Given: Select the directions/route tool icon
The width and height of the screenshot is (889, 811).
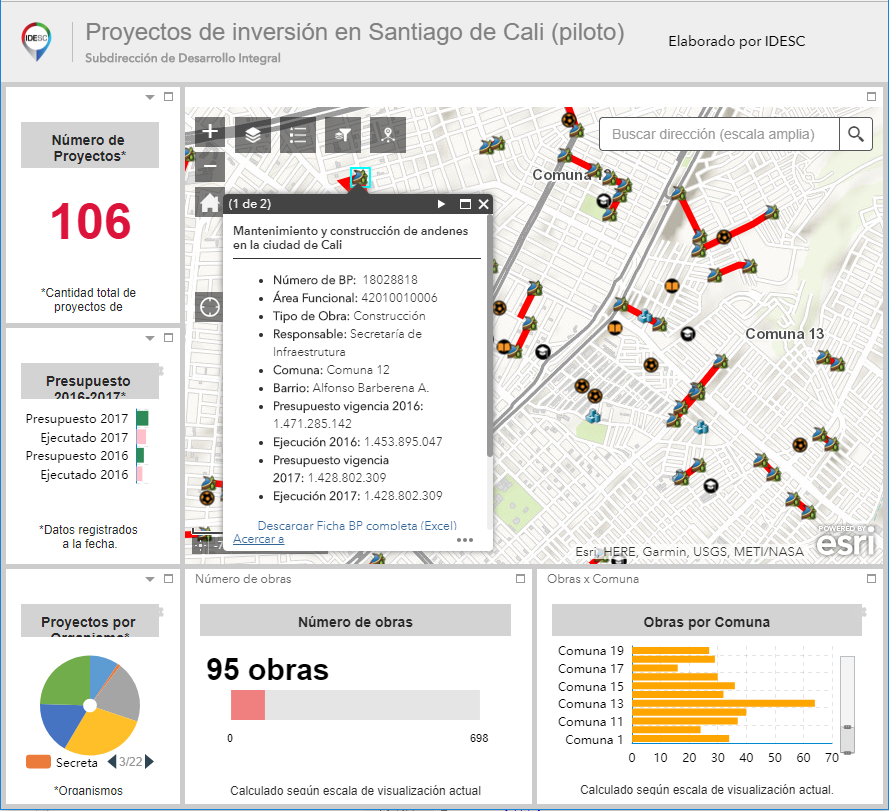Looking at the screenshot, I should pos(388,133).
